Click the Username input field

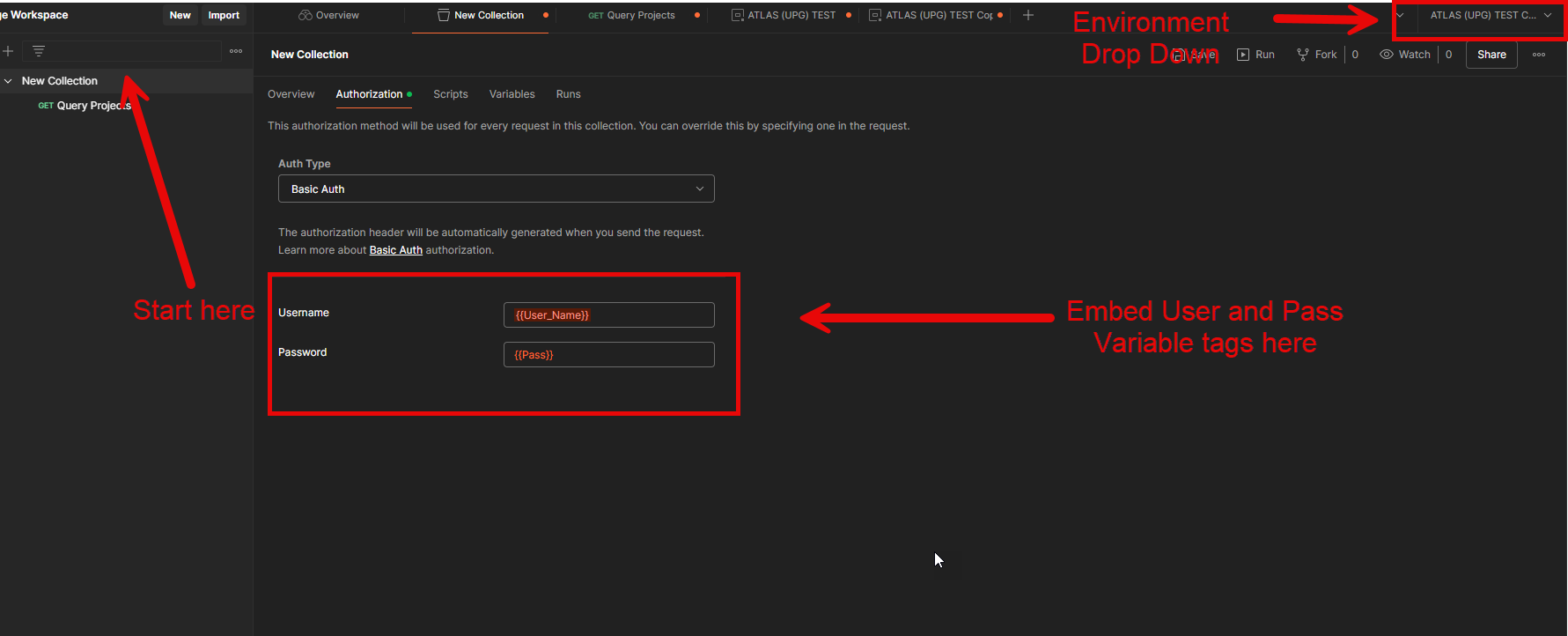pos(608,315)
